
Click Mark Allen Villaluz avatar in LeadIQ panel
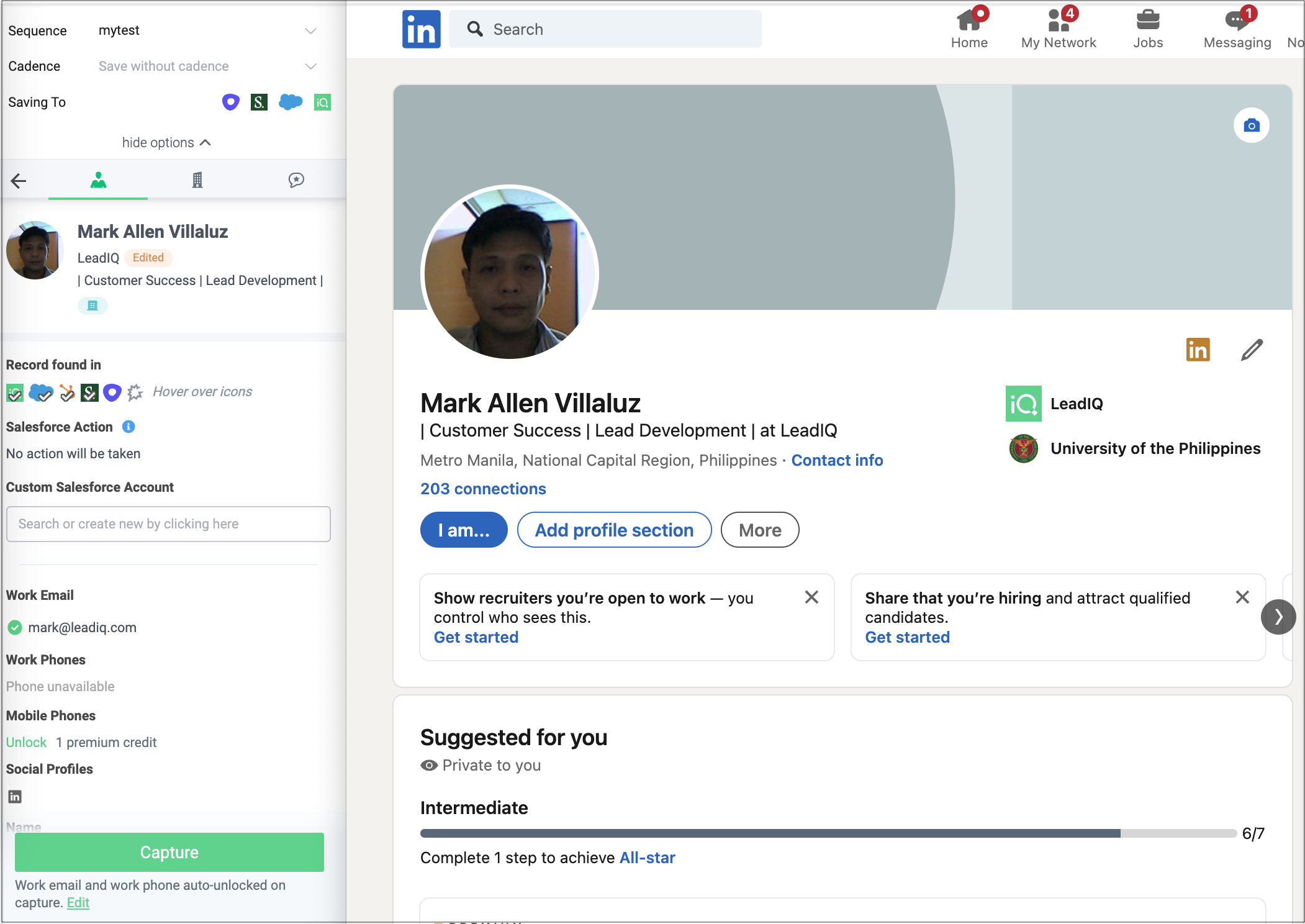34,250
